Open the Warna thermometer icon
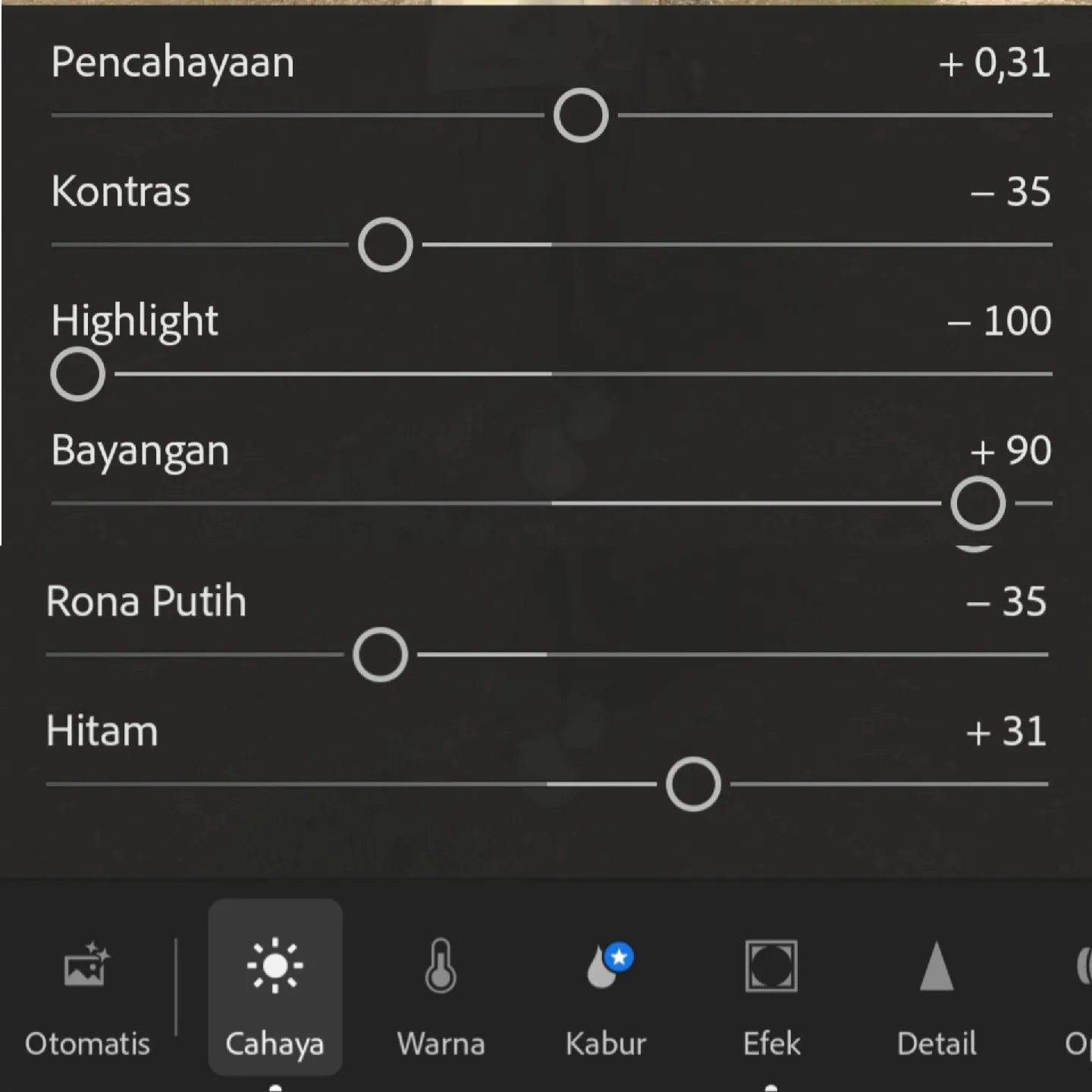This screenshot has height=1092, width=1092. coord(441,965)
